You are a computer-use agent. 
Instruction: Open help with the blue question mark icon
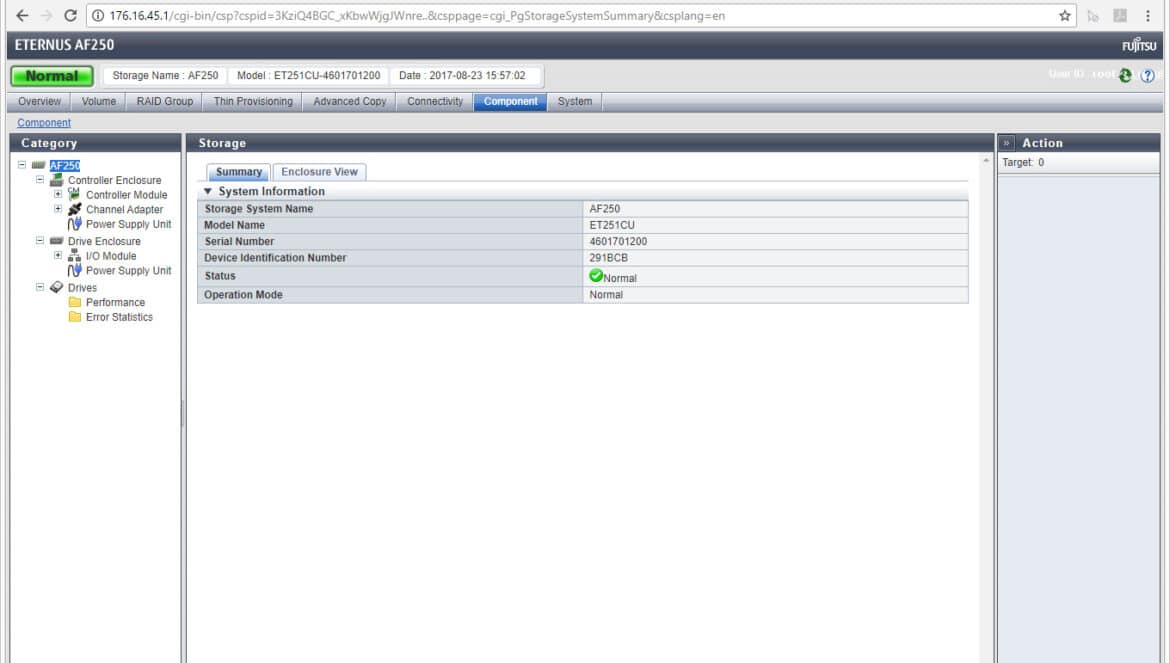1148,75
